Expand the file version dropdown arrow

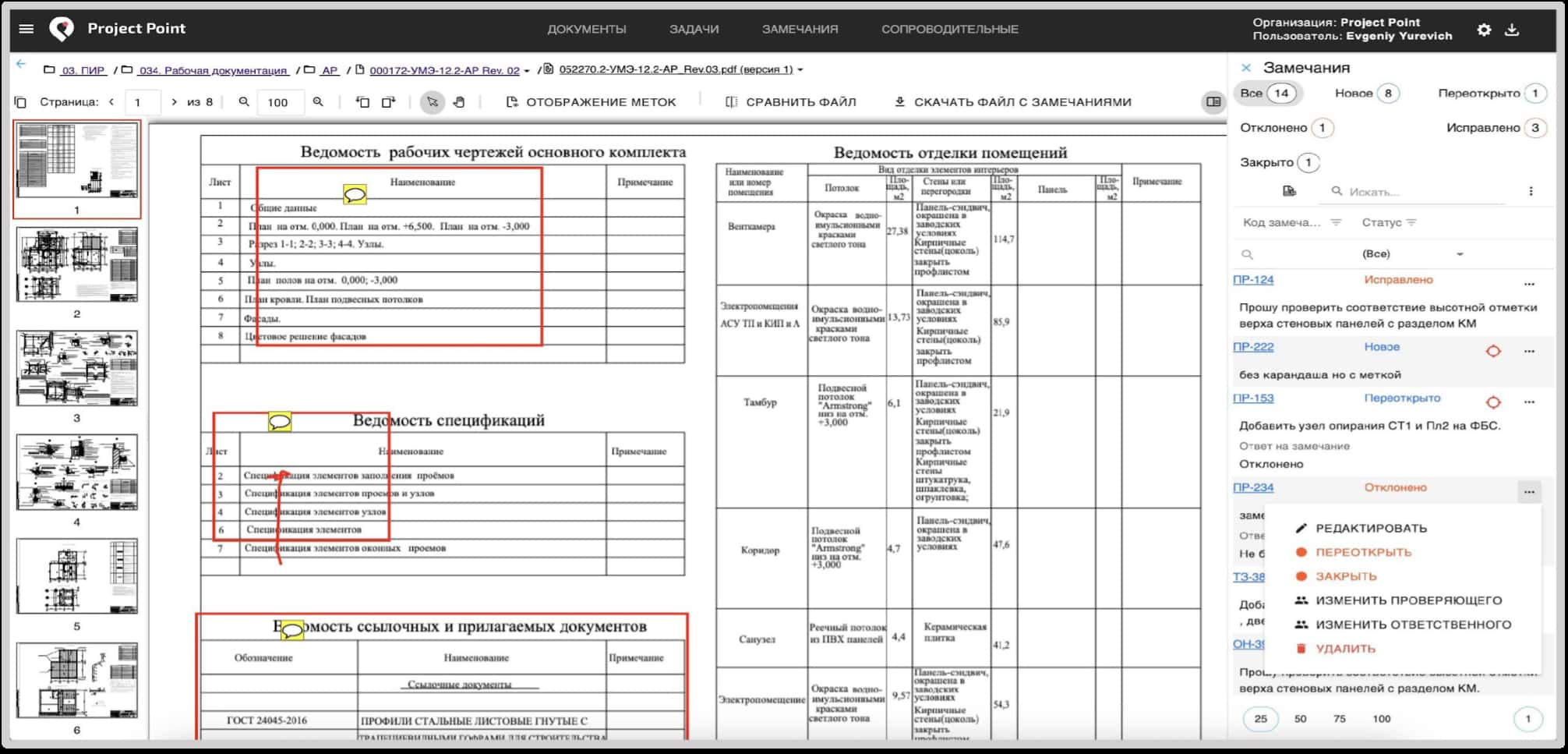pyautogui.click(x=800, y=70)
